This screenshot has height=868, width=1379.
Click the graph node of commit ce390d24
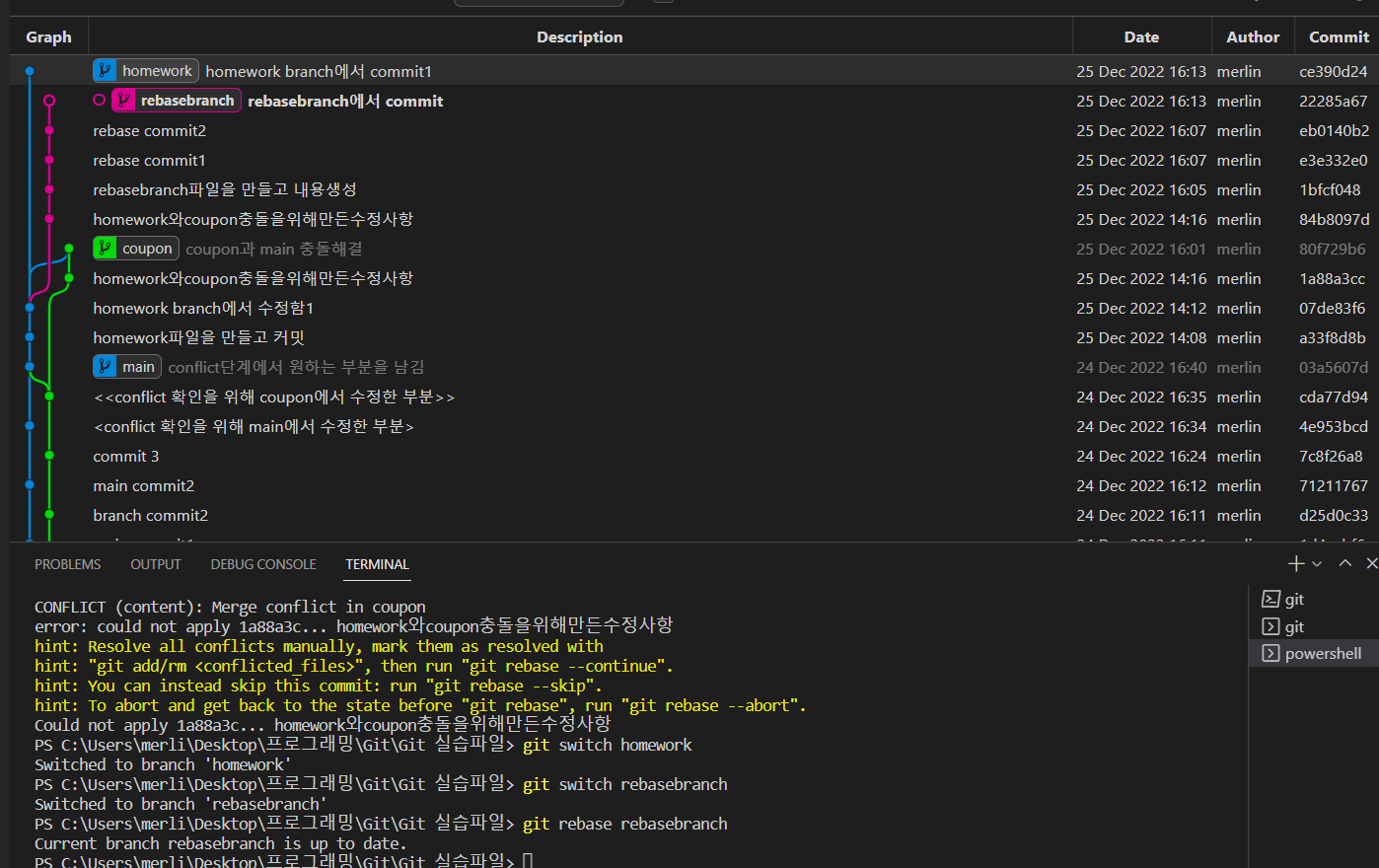[x=30, y=71]
